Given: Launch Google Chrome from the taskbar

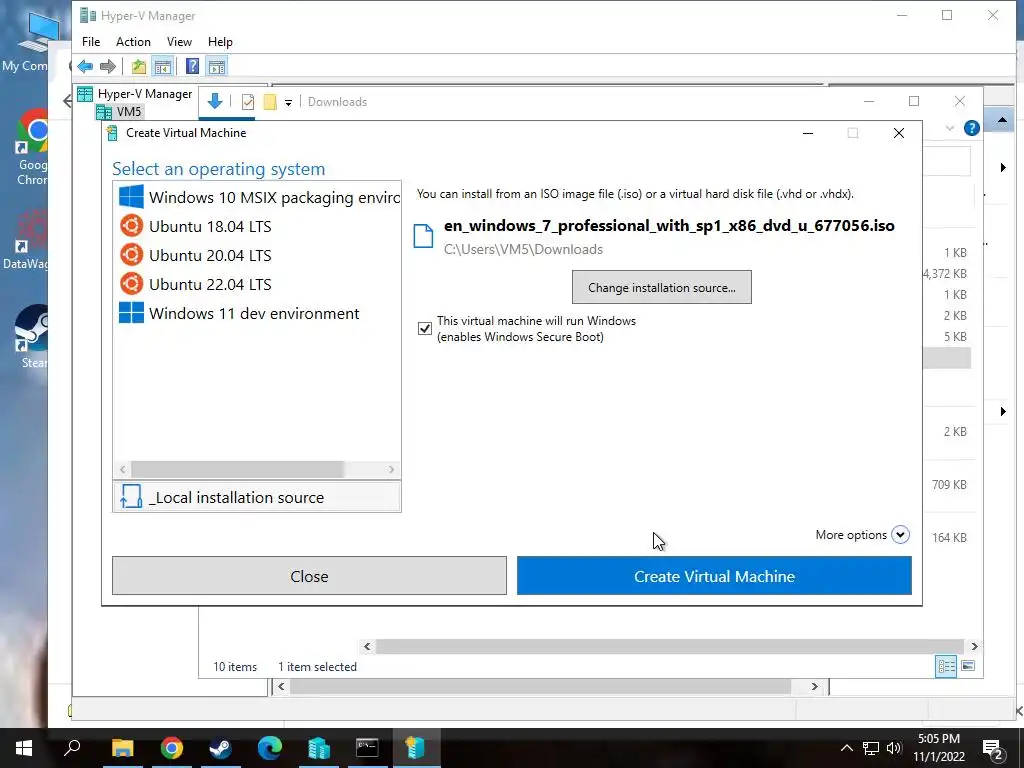Looking at the screenshot, I should pos(172,748).
